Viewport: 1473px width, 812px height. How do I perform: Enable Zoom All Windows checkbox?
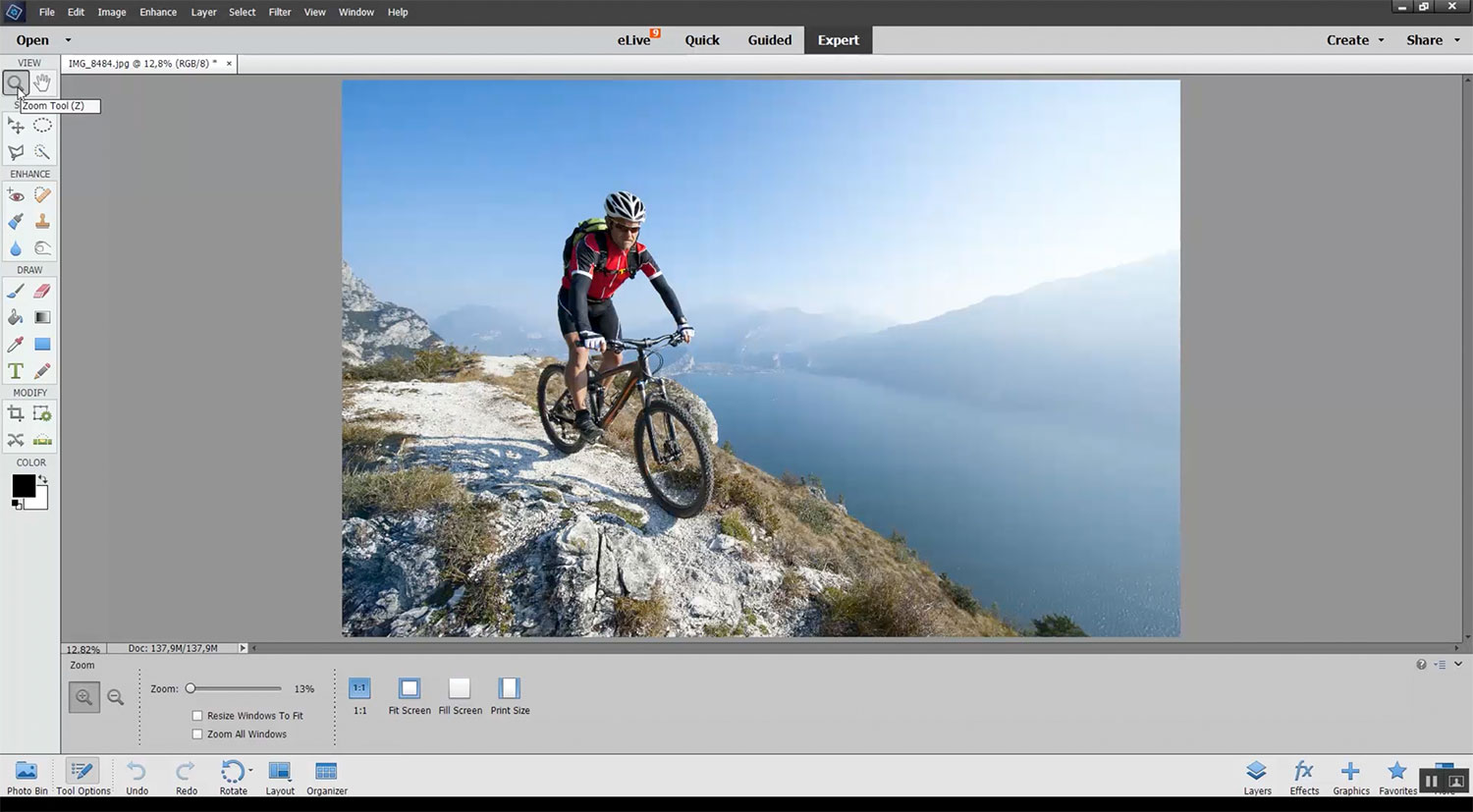[197, 734]
